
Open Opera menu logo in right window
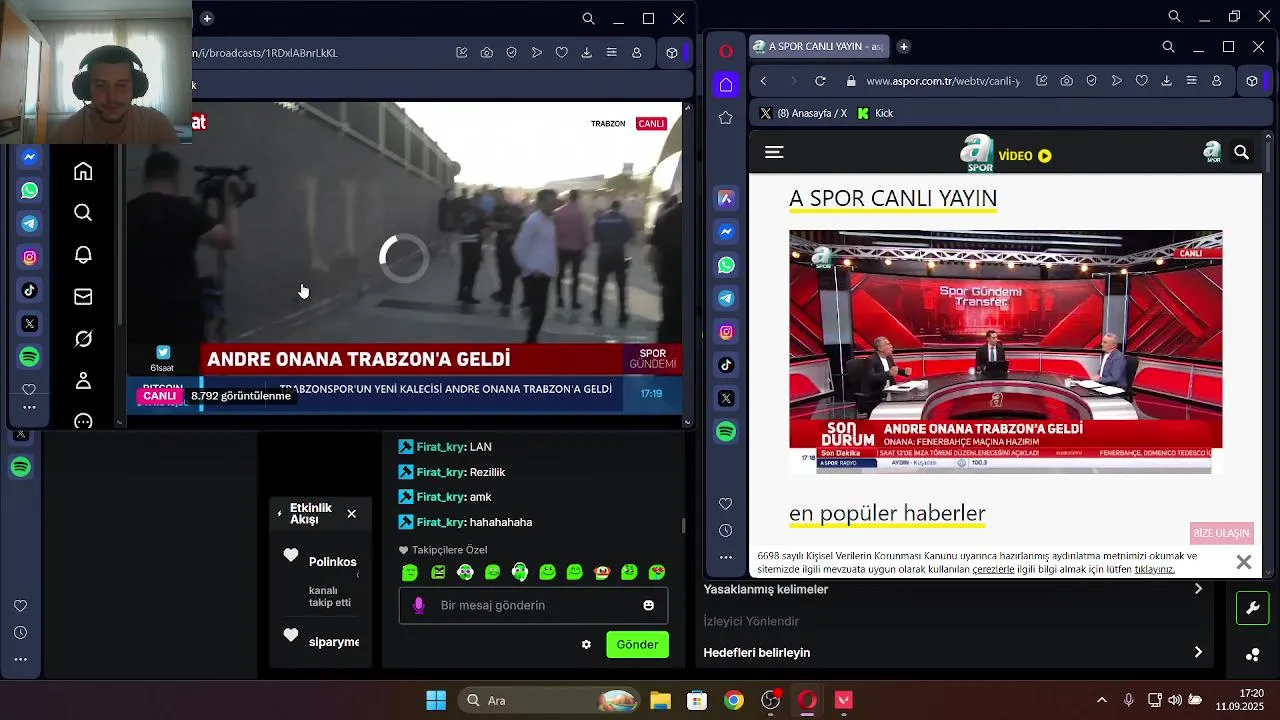point(726,51)
